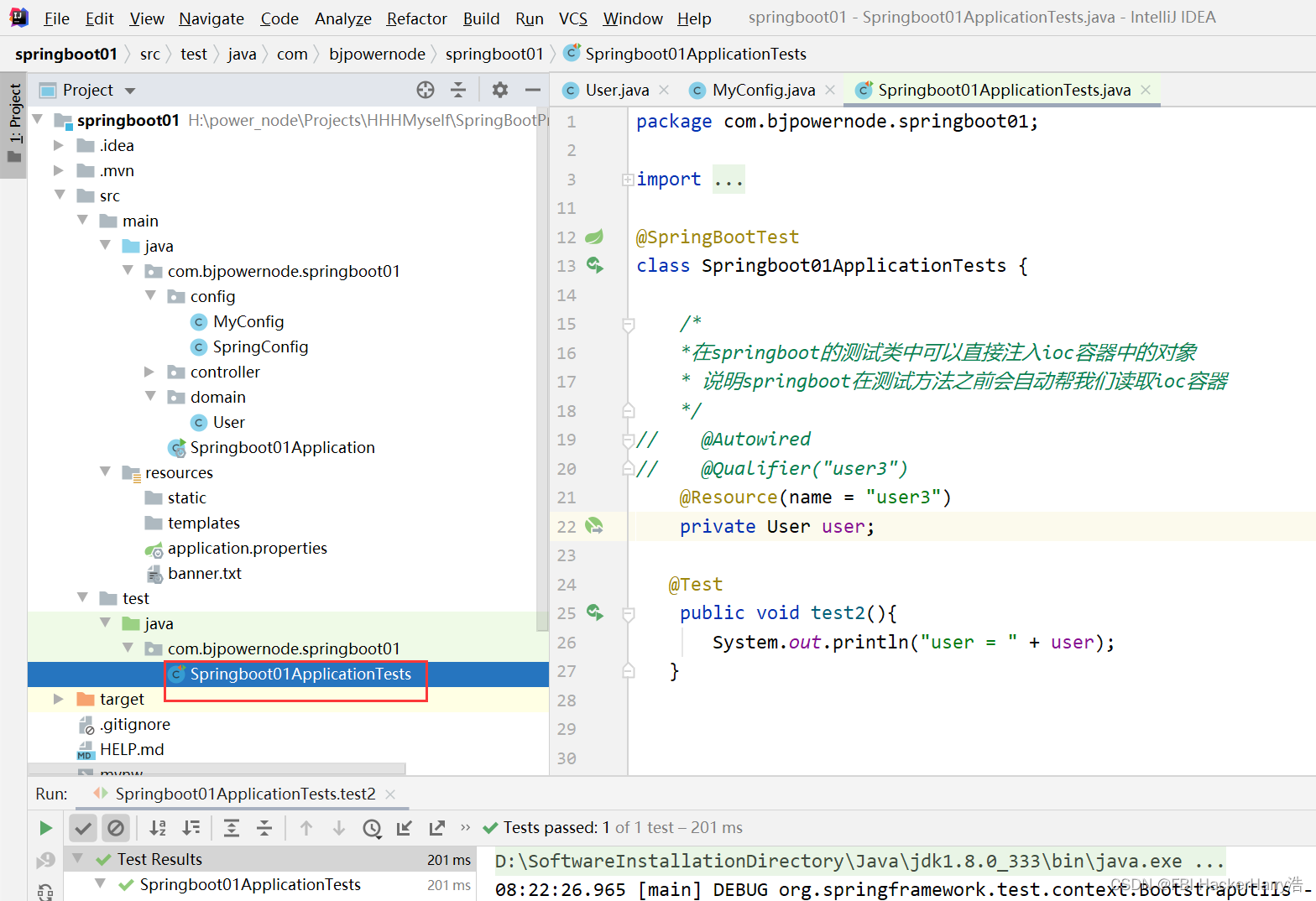Image resolution: width=1316 pixels, height=901 pixels.
Task: Select .gitignore file
Action: (135, 725)
